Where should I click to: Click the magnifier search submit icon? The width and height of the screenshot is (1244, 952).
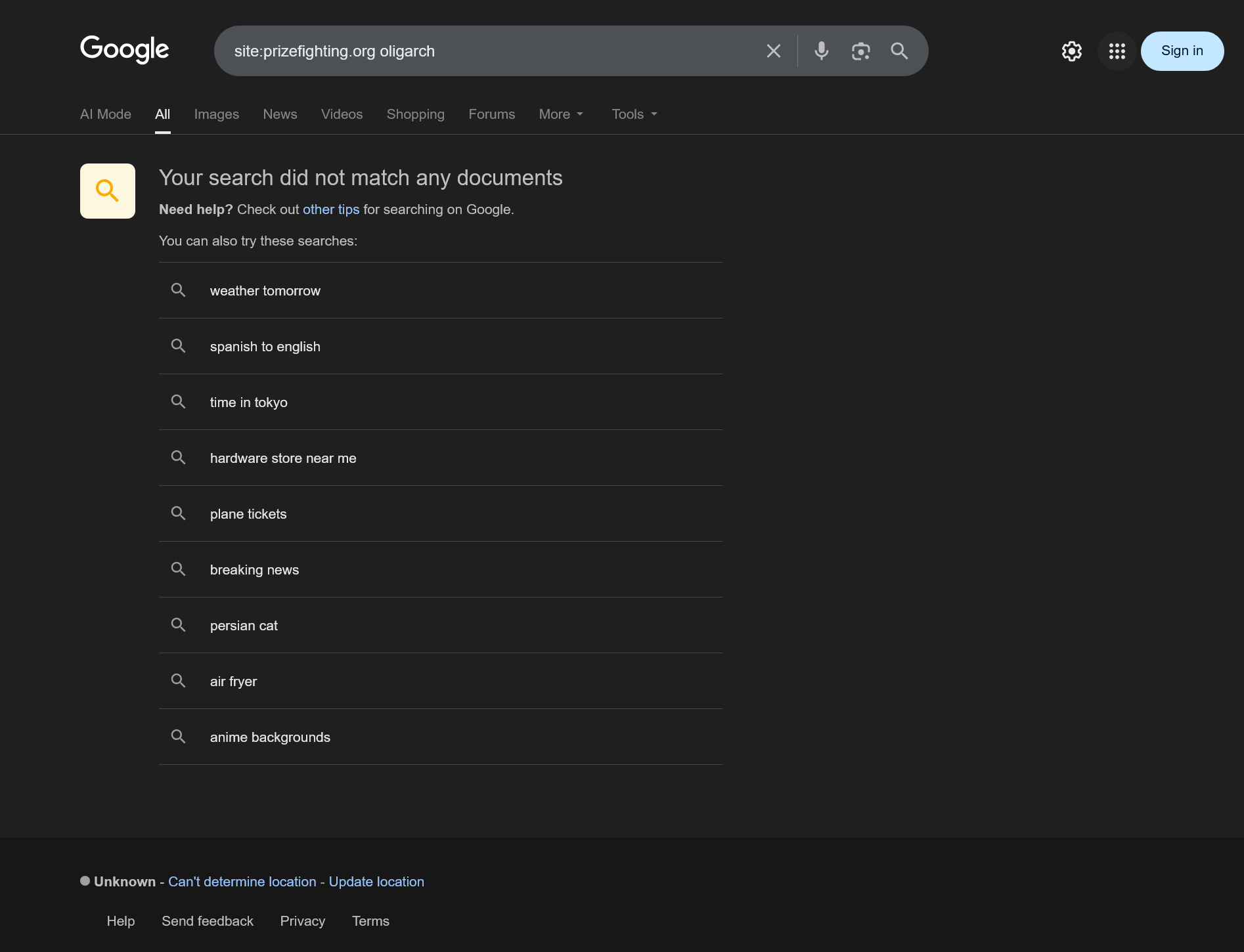point(899,51)
